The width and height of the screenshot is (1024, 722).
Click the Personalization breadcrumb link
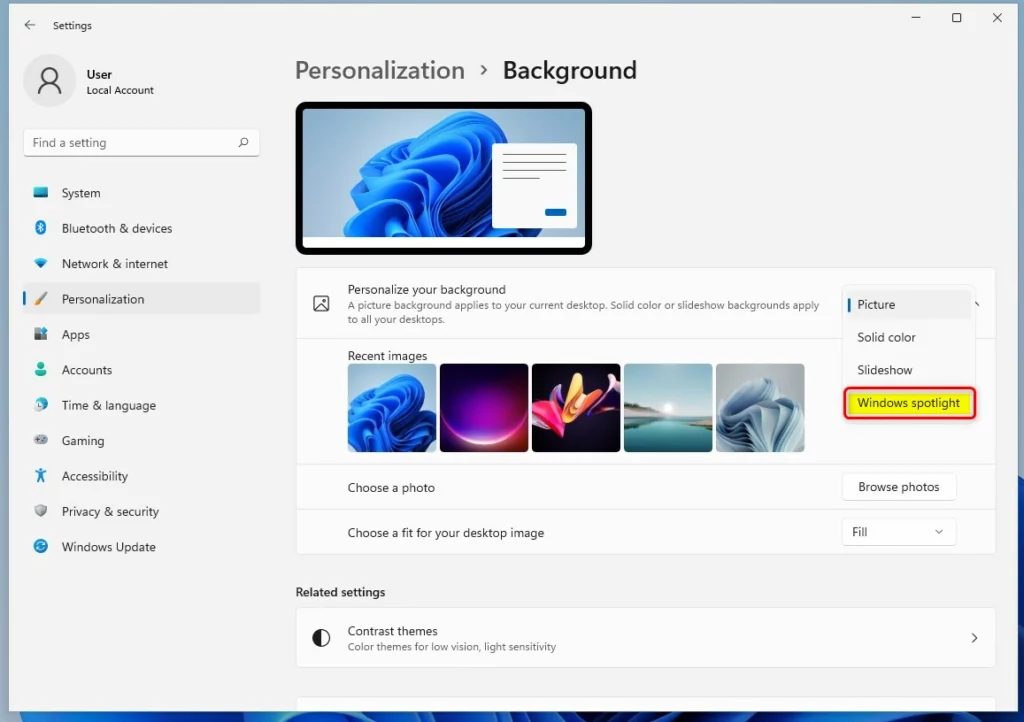[379, 71]
